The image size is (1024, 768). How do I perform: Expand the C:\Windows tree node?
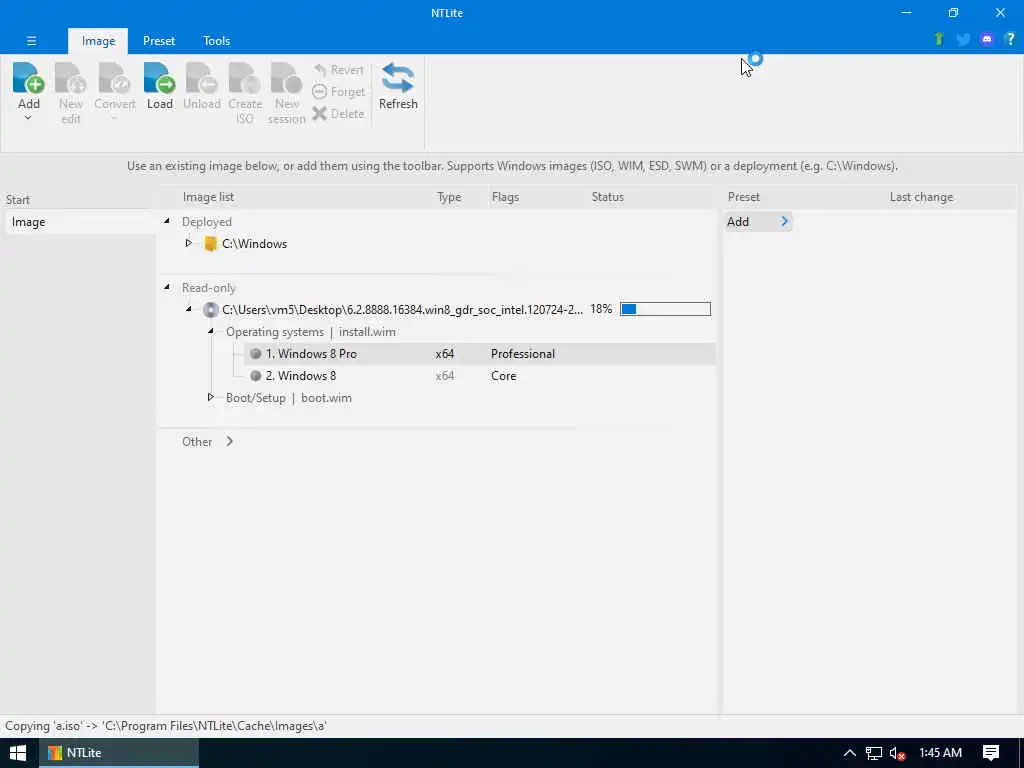coord(189,243)
